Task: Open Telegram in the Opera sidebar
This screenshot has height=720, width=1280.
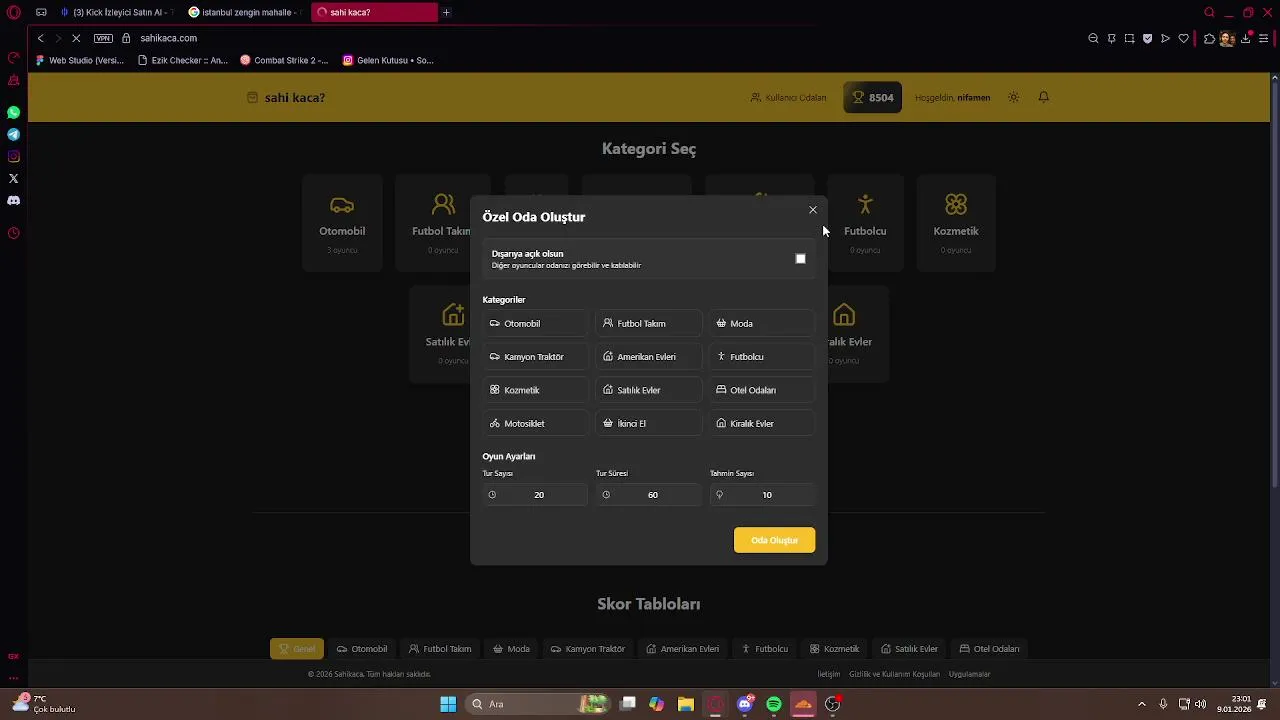Action: (x=13, y=134)
